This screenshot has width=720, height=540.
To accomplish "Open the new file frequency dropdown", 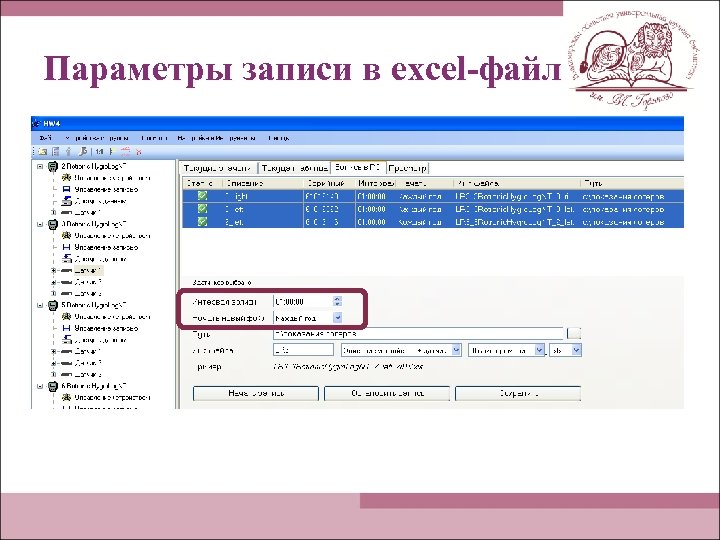I will (338, 317).
